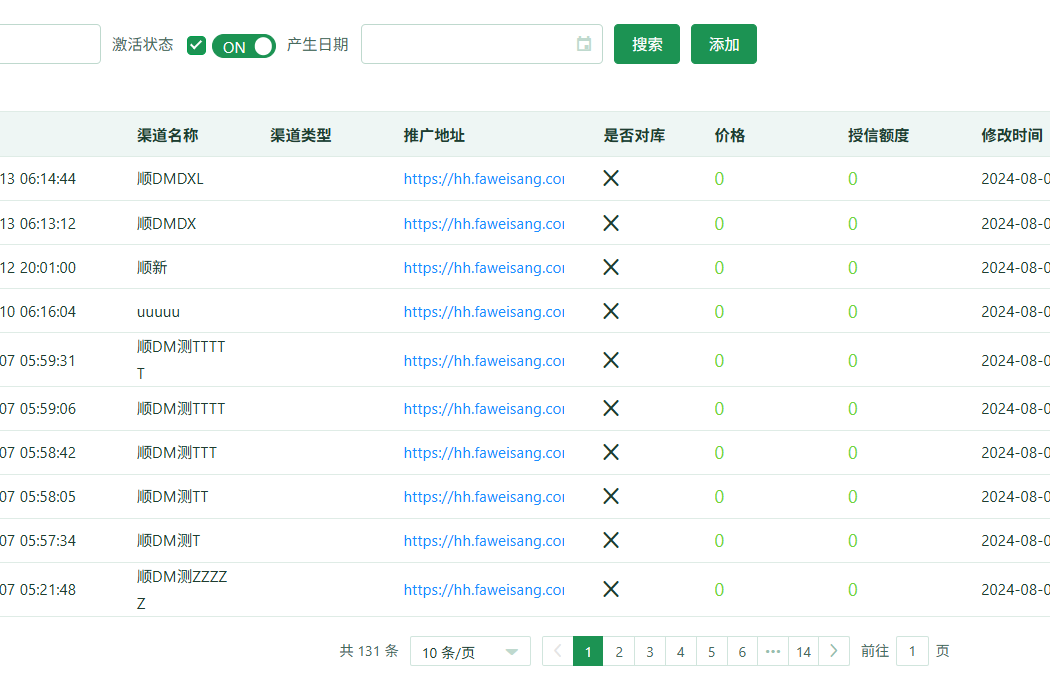Go to page 3
Screen dimensions: 1050x682
click(x=650, y=651)
